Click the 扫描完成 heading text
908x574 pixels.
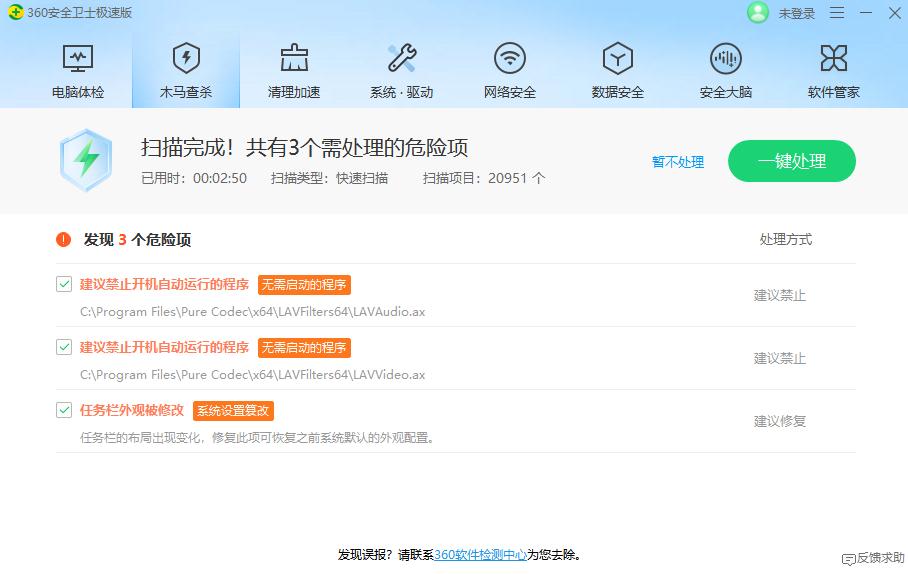click(x=304, y=148)
